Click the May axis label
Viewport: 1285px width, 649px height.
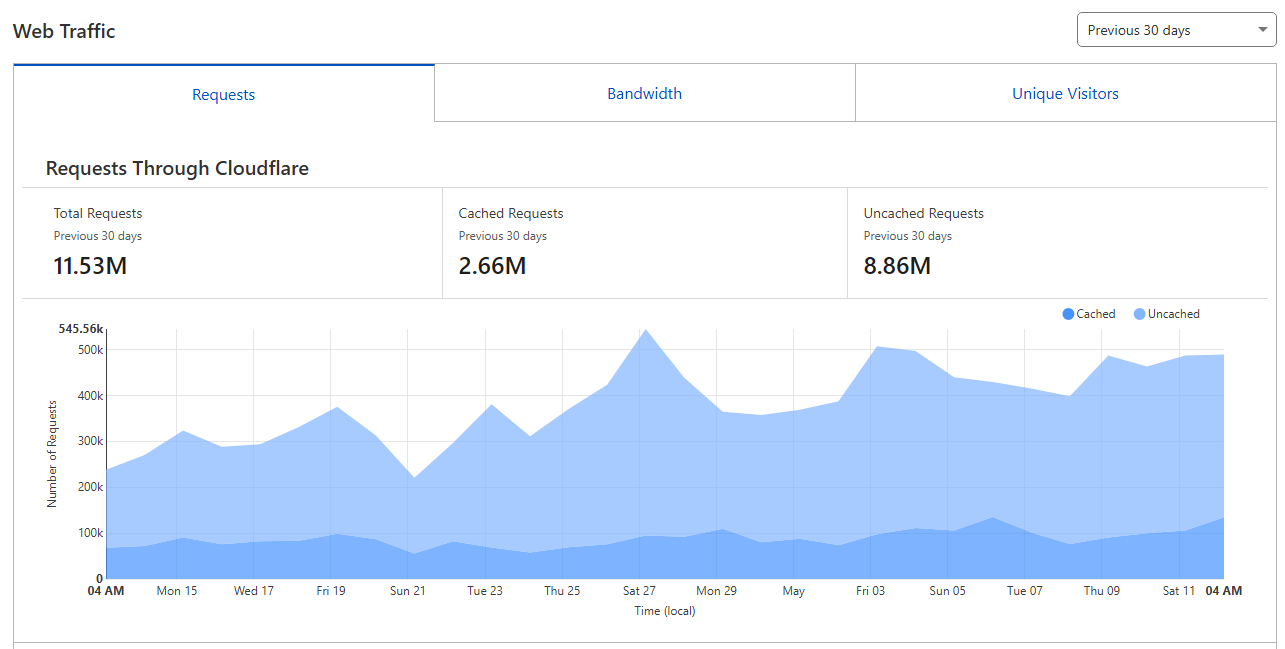click(794, 591)
